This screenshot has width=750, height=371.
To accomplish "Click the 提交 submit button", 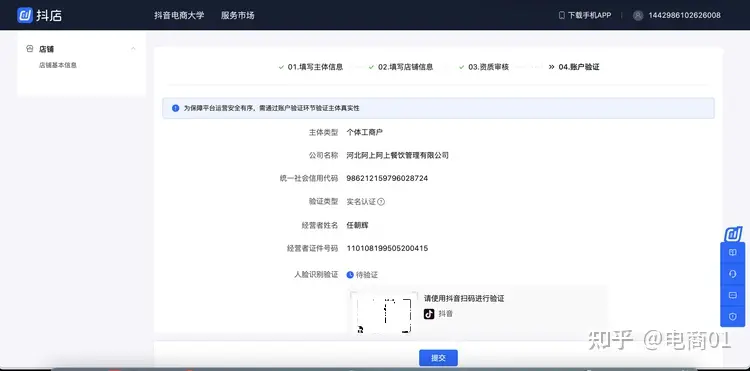I will click(438, 358).
